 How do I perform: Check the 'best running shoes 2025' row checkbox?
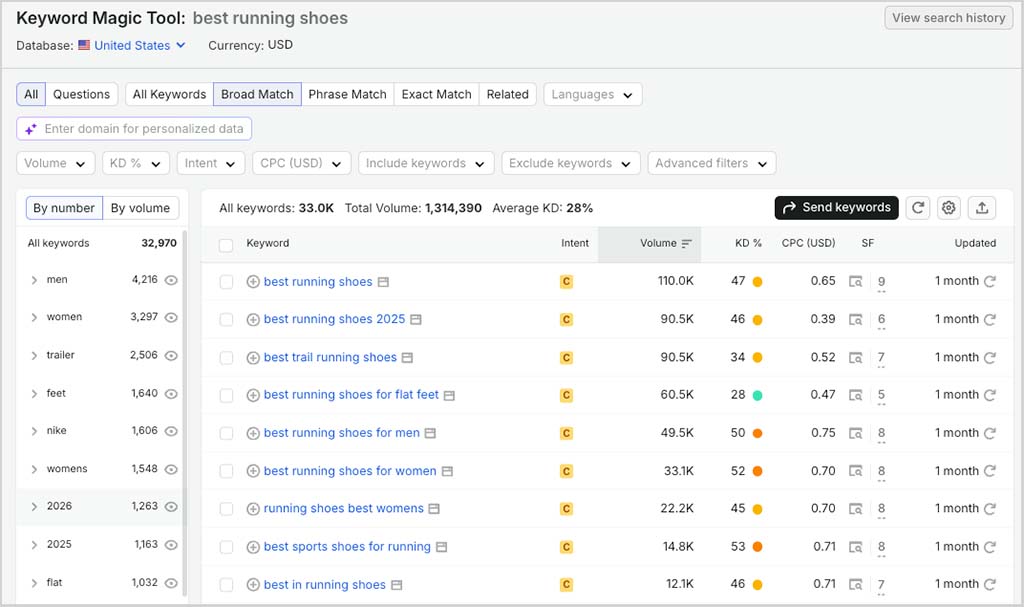coord(226,320)
